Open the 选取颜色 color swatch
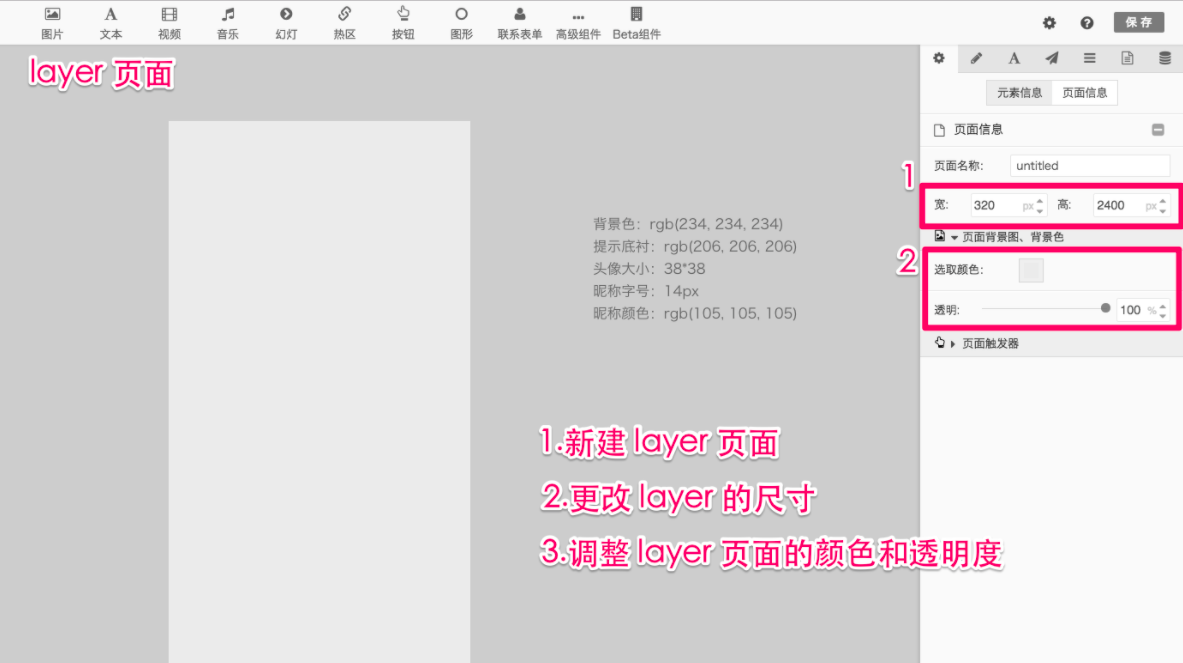This screenshot has width=1183, height=663. pyautogui.click(x=1031, y=270)
